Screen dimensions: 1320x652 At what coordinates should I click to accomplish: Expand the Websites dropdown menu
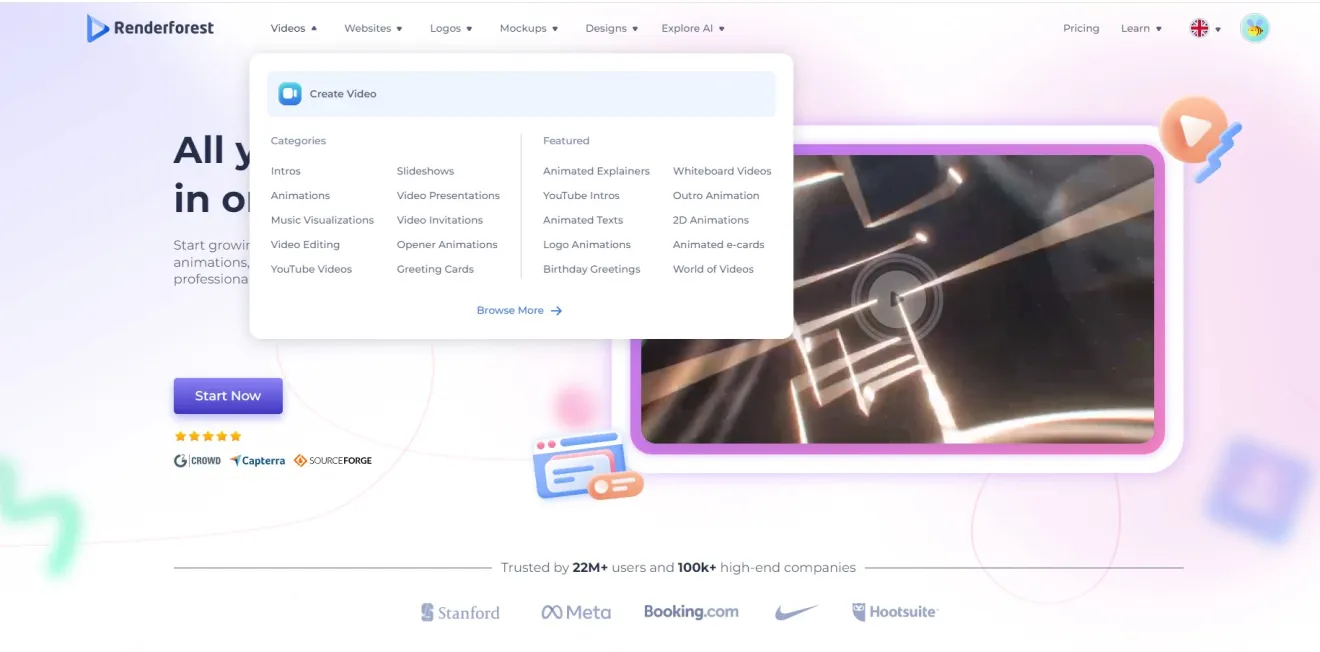(373, 28)
